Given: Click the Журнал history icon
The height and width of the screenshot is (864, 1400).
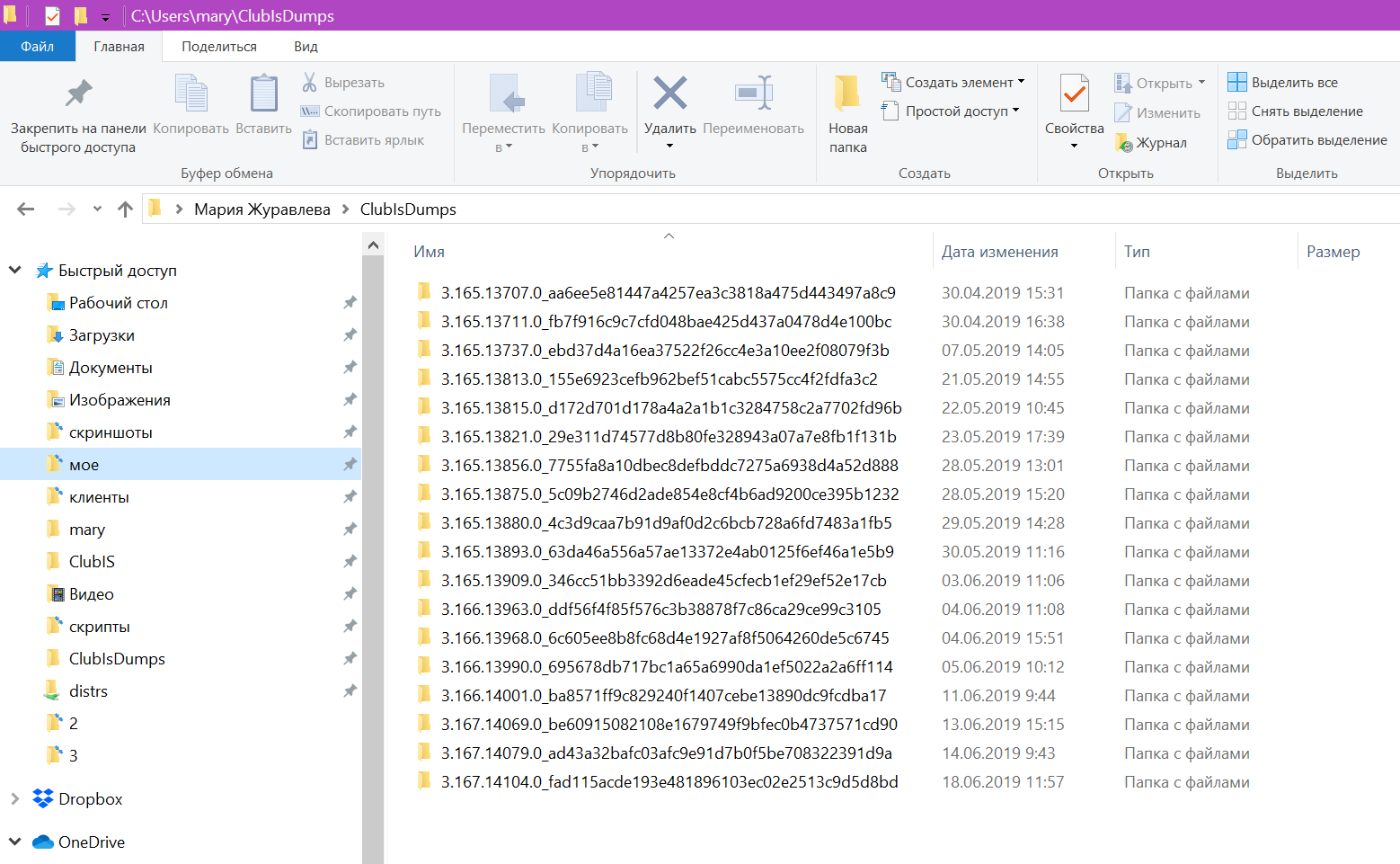Looking at the screenshot, I should coord(1123,142).
